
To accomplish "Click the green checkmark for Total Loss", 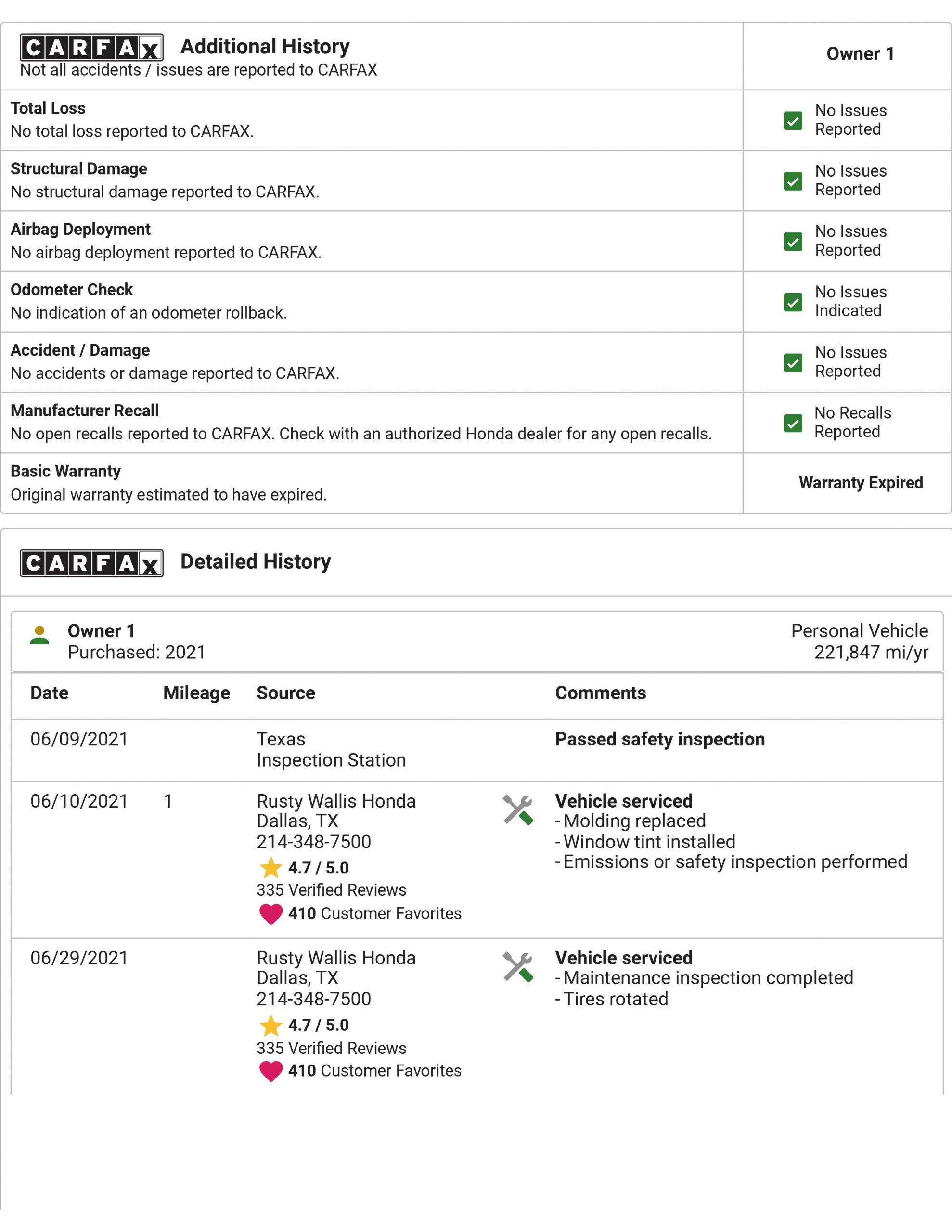I will click(793, 121).
